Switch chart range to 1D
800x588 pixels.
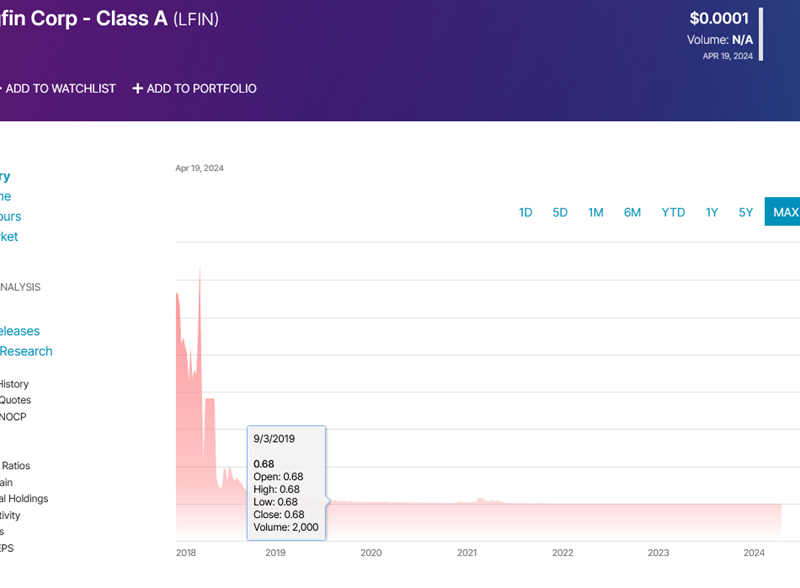pyautogui.click(x=525, y=212)
